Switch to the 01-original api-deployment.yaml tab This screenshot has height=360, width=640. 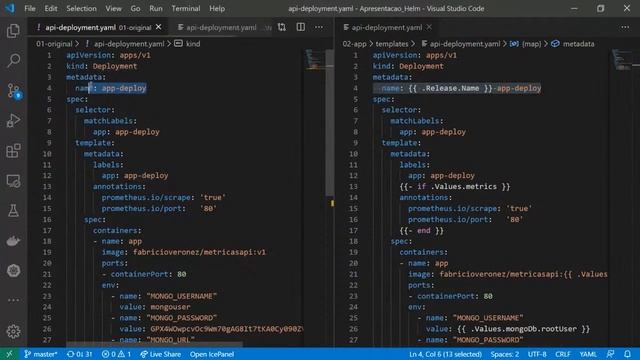tap(98, 27)
